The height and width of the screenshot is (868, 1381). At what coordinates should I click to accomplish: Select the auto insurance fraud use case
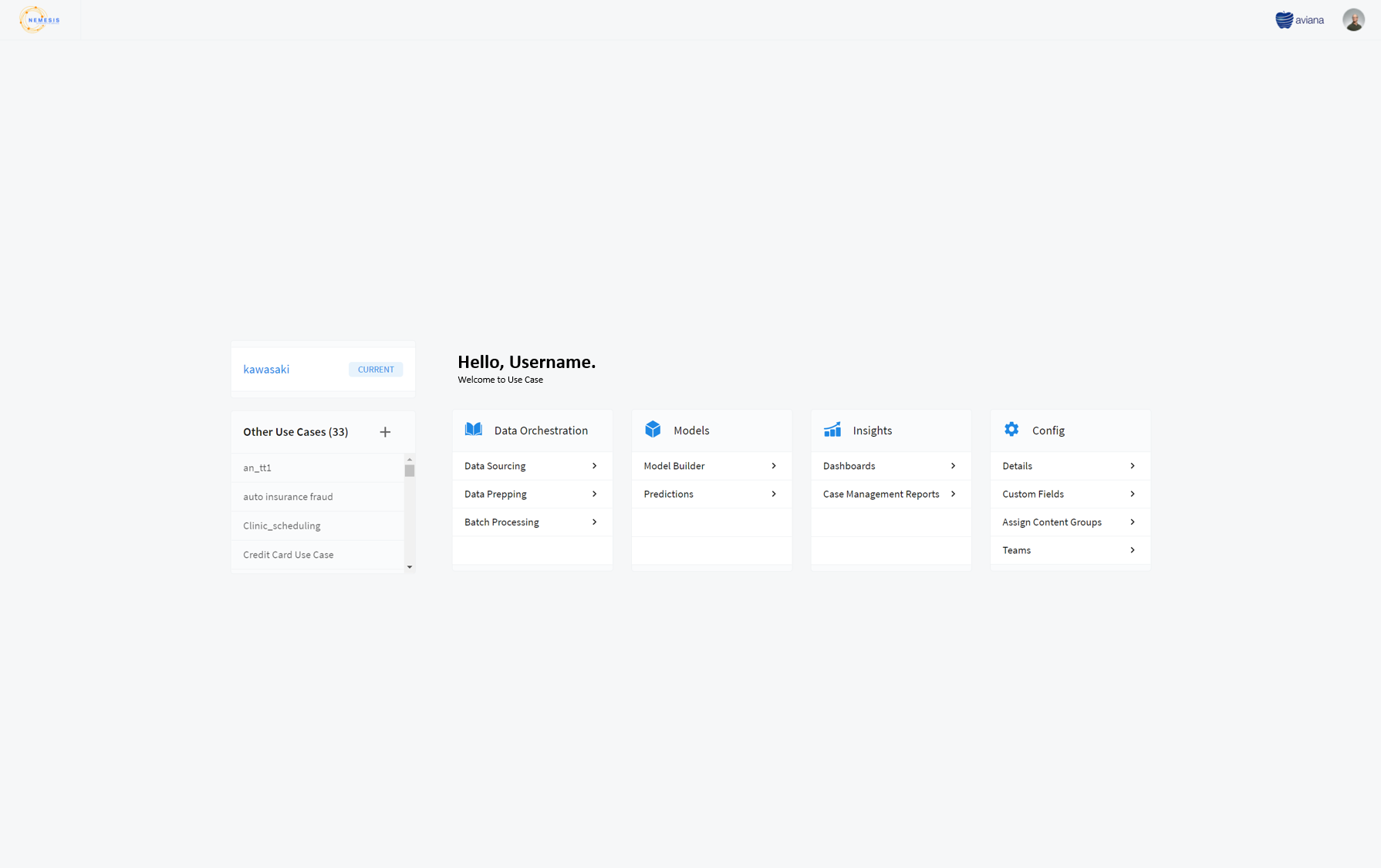288,497
